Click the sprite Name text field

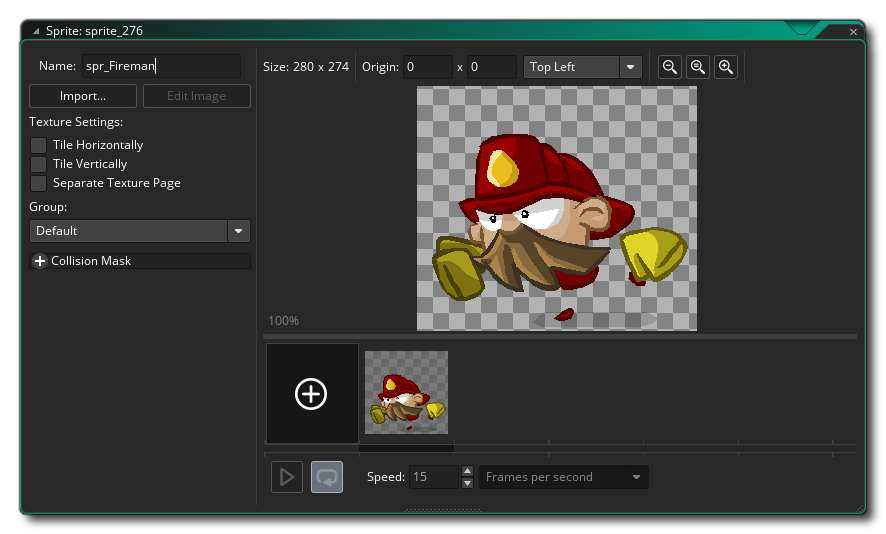pos(160,67)
